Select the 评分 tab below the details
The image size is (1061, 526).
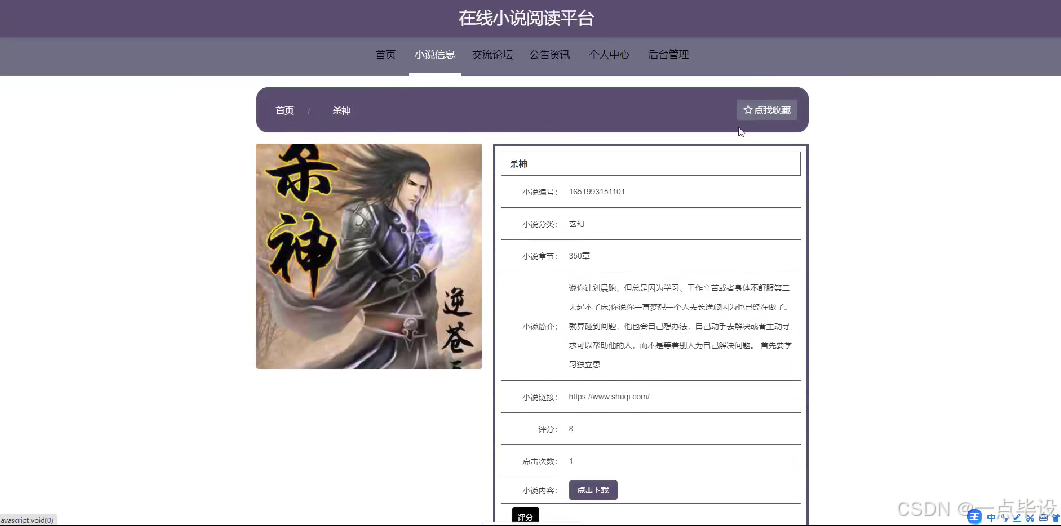point(525,516)
